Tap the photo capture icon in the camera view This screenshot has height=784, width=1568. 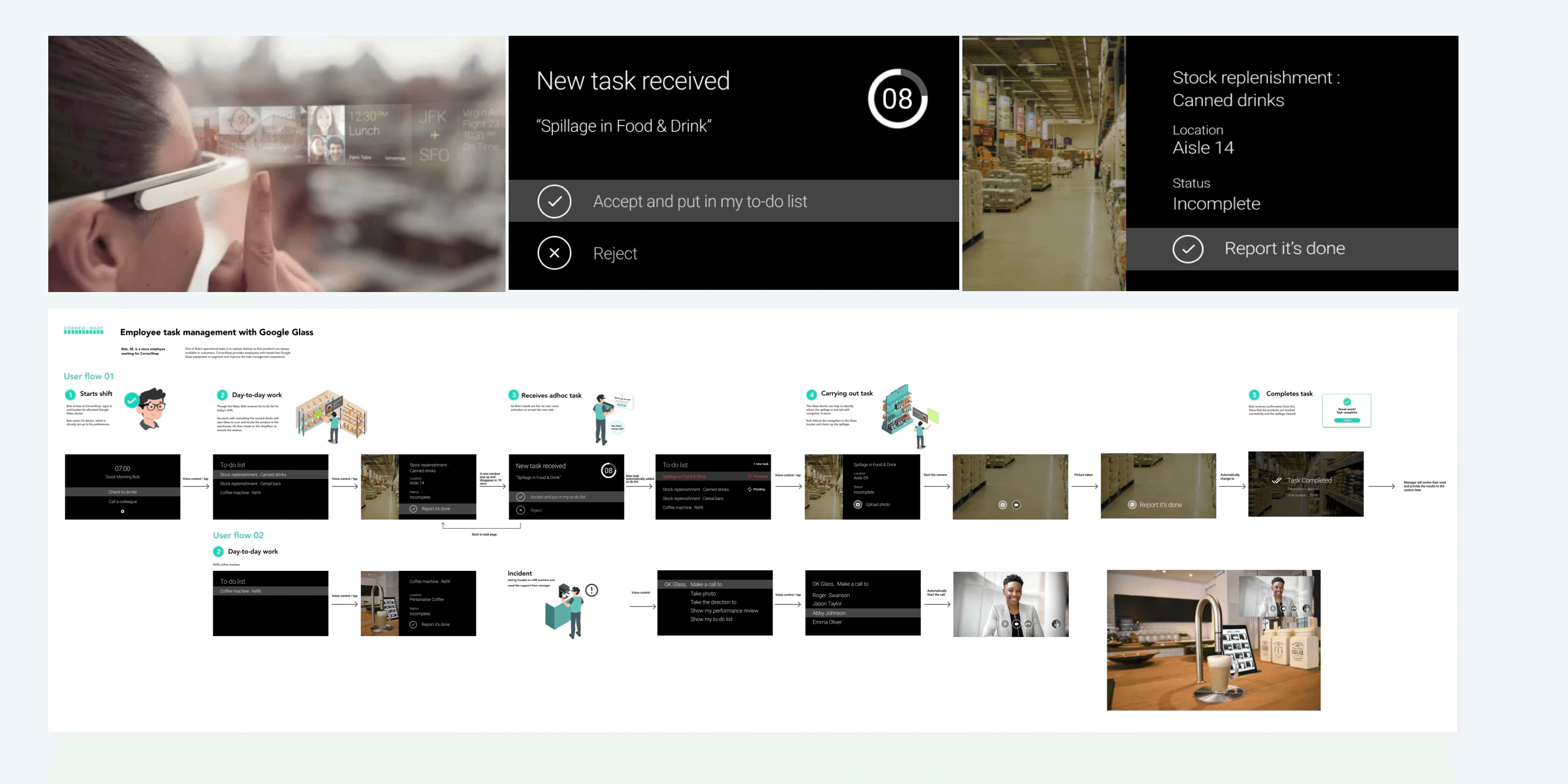(x=1003, y=505)
